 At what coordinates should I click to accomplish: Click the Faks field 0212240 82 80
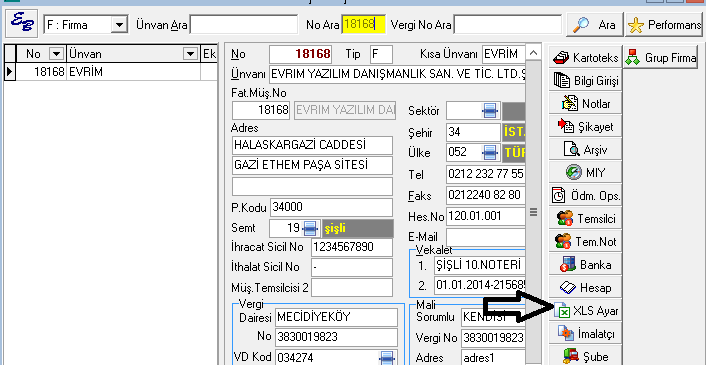(x=486, y=195)
